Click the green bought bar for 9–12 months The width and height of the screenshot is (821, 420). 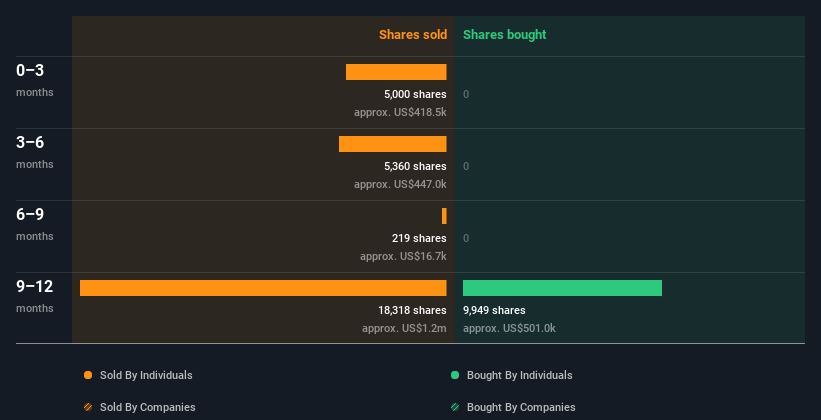[562, 288]
